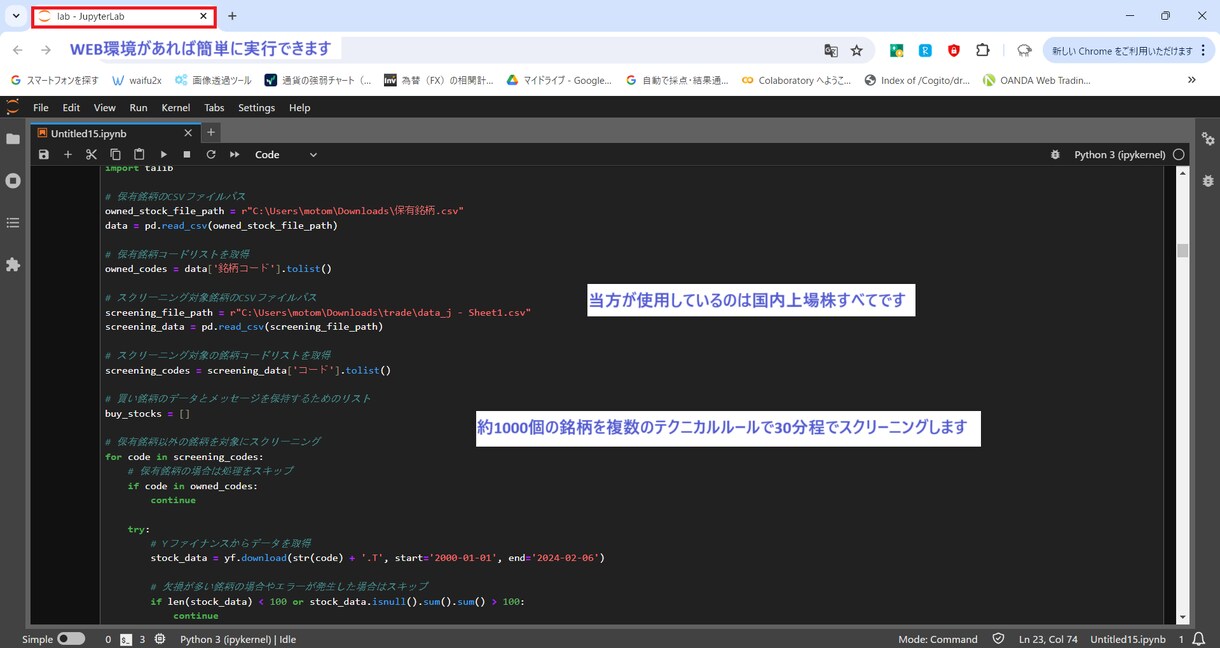
Task: Enable the notebook debugger bug icon
Action: pyautogui.click(x=1055, y=155)
